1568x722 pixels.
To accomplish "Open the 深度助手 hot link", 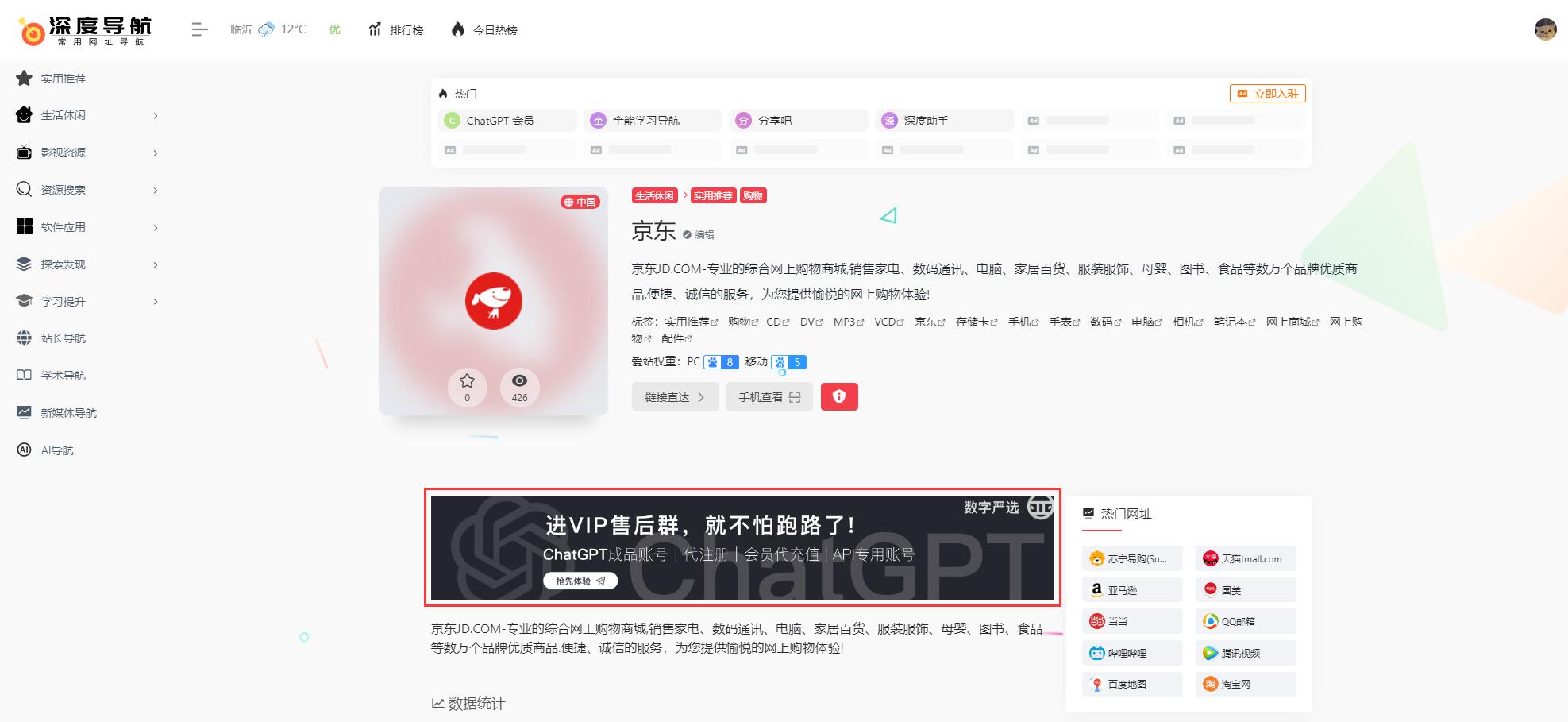I will tap(945, 120).
